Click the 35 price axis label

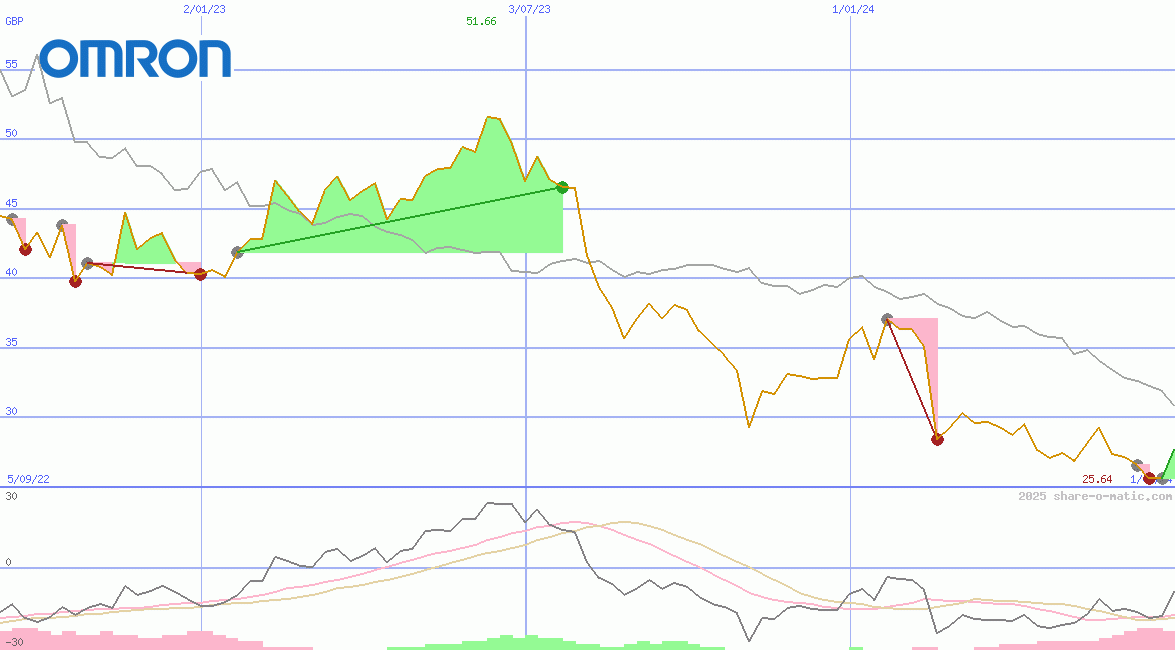pyautogui.click(x=11, y=342)
